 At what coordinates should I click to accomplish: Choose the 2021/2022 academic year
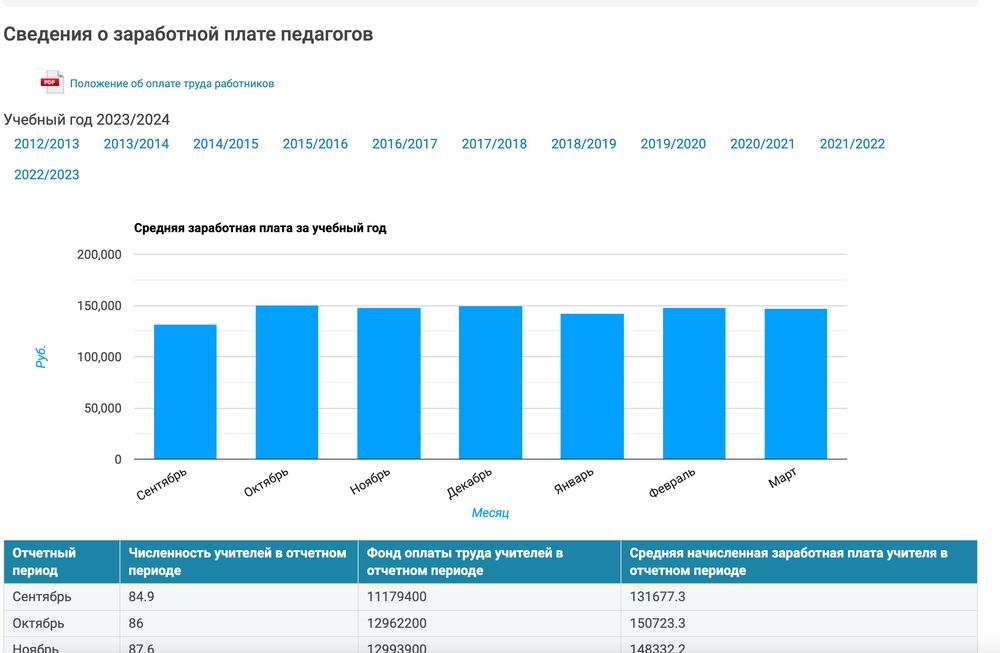852,144
